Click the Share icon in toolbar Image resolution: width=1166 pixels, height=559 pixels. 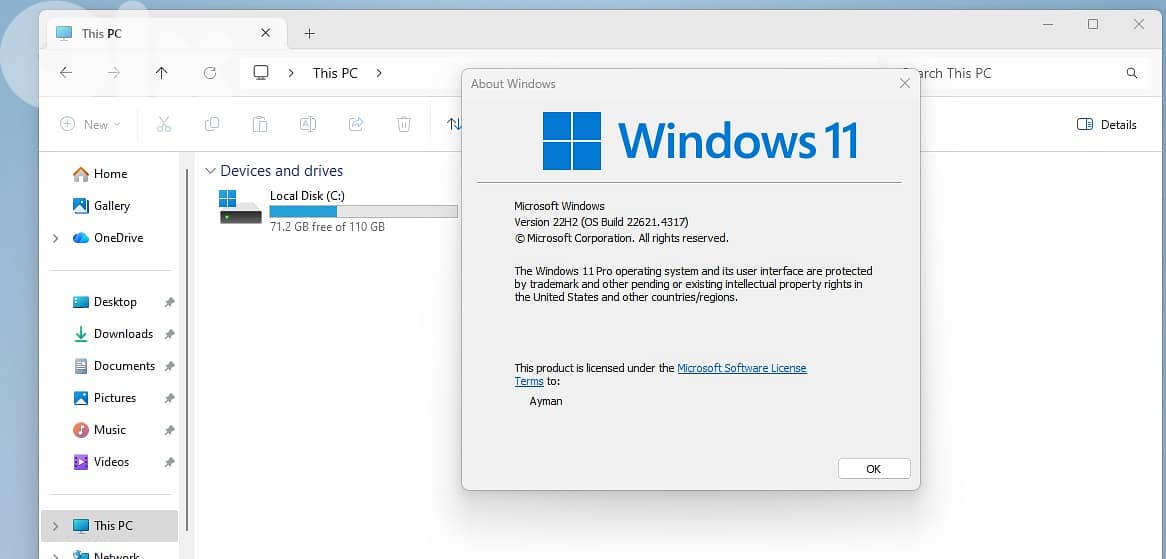click(356, 124)
